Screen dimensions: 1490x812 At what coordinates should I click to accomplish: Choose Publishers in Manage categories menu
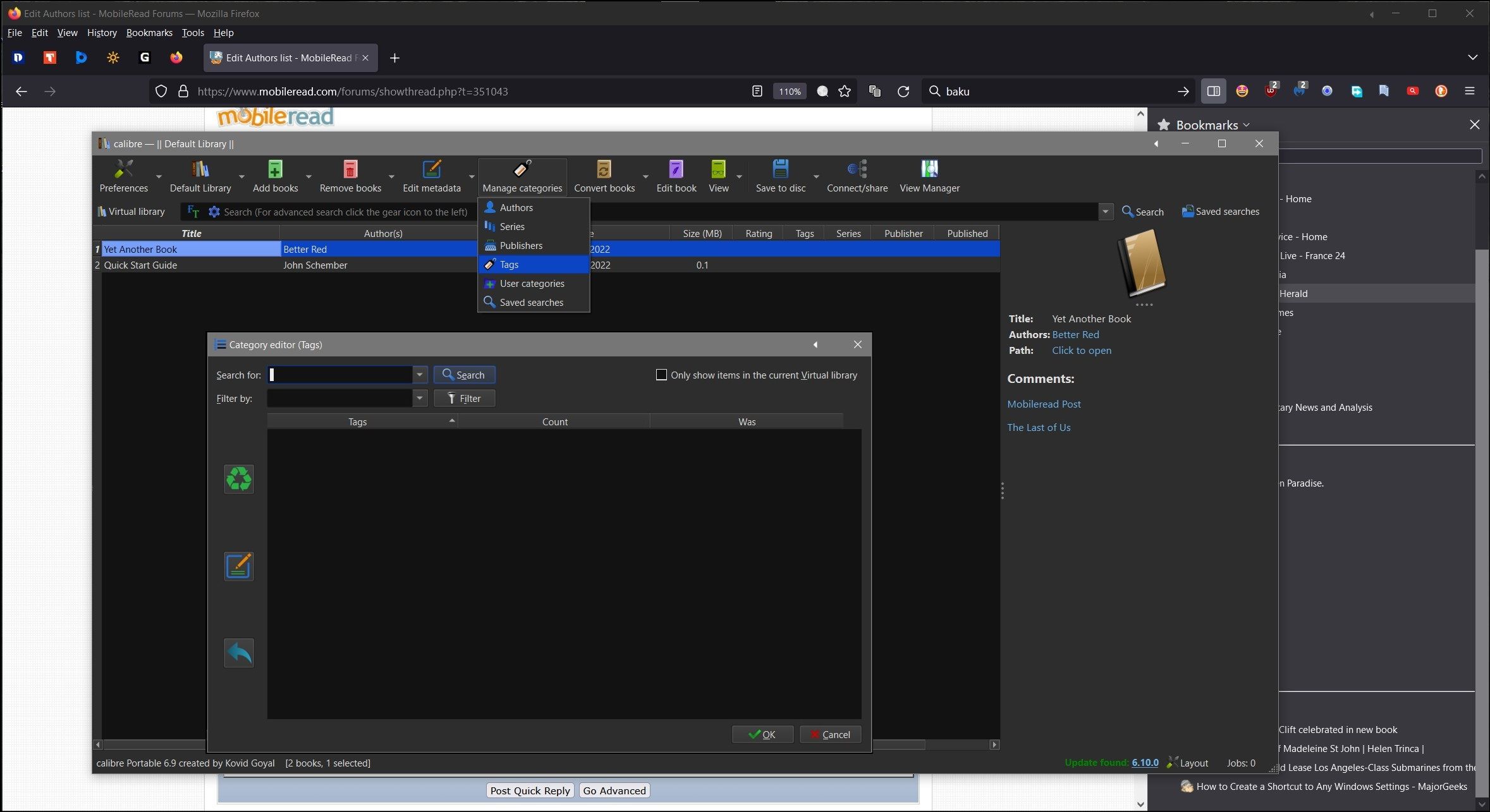[x=521, y=245]
